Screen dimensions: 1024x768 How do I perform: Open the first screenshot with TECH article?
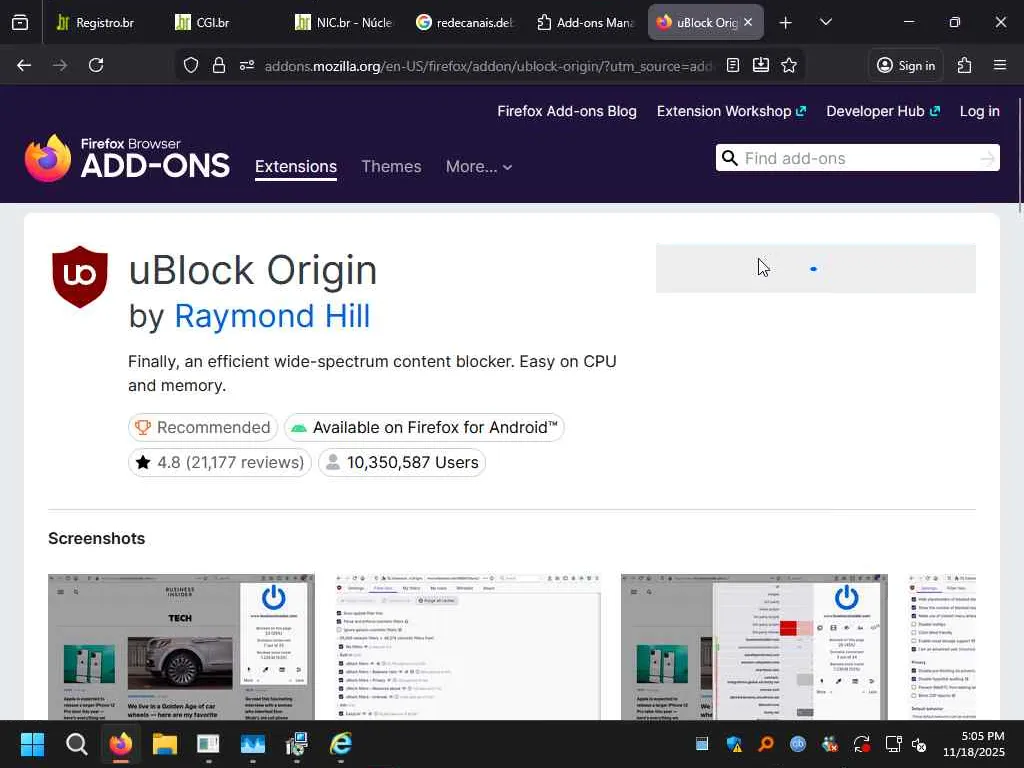(x=181, y=647)
